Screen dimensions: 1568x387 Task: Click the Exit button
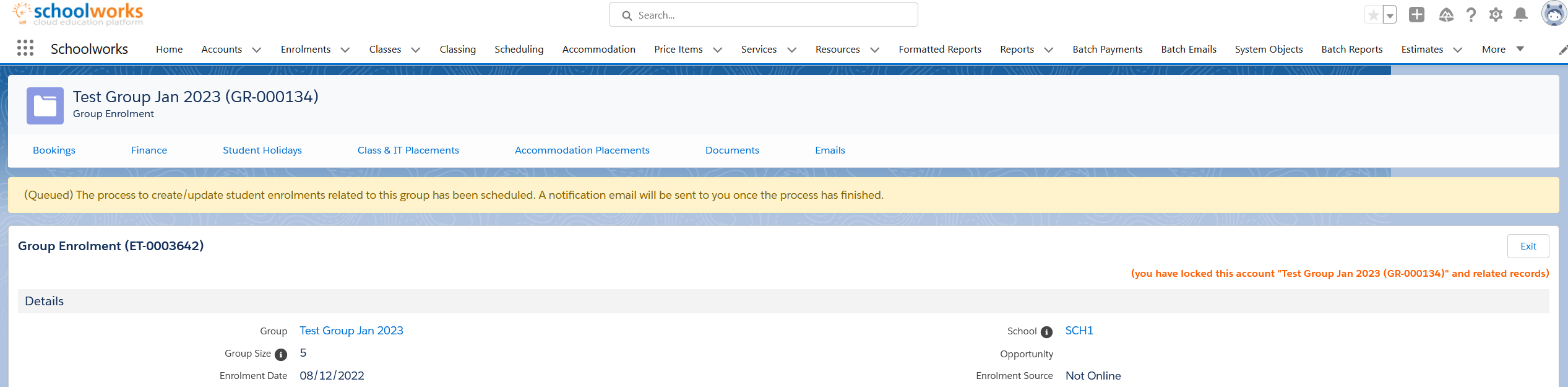point(1528,246)
